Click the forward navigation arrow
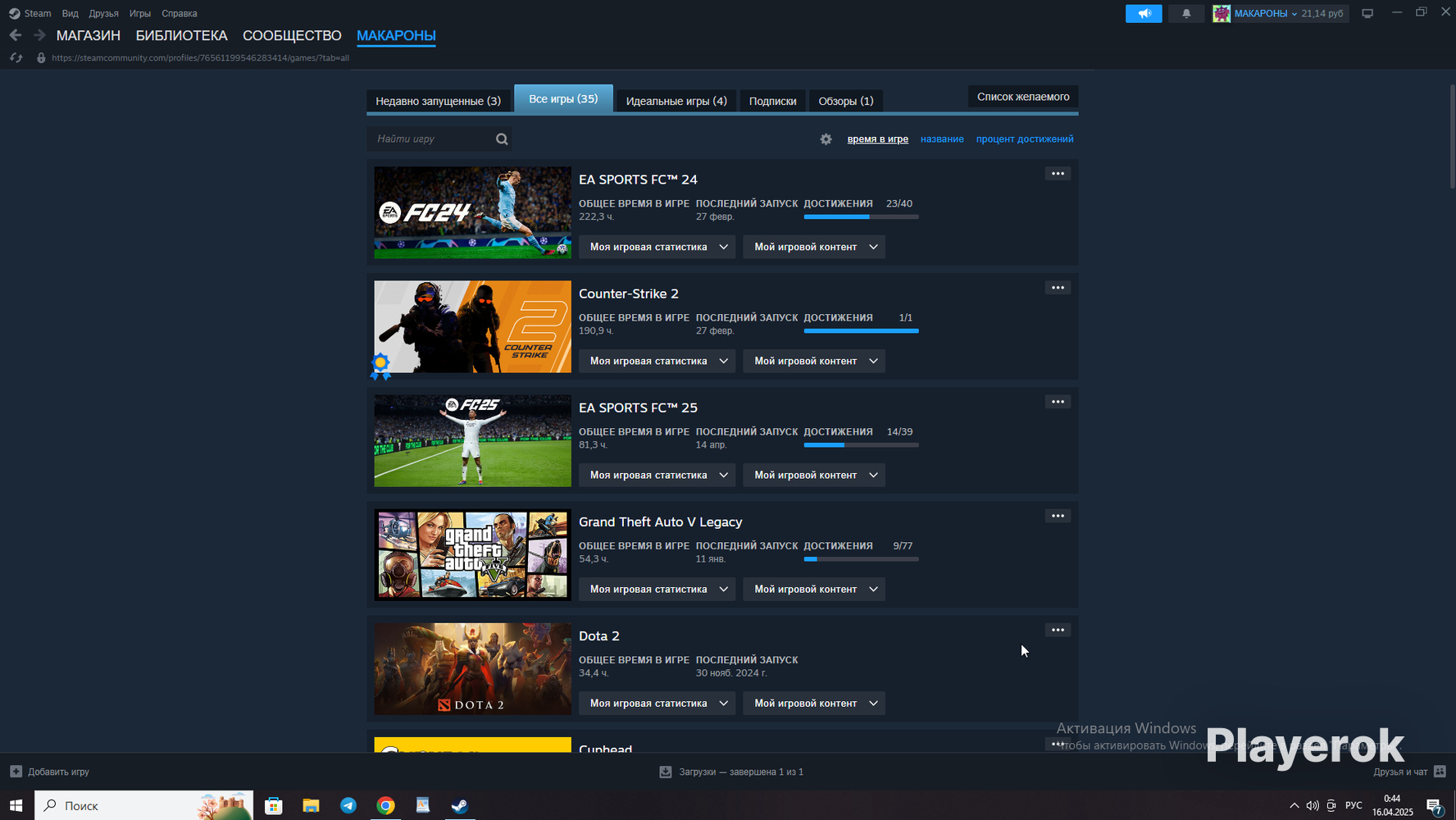Image resolution: width=1456 pixels, height=820 pixels. pos(39,35)
